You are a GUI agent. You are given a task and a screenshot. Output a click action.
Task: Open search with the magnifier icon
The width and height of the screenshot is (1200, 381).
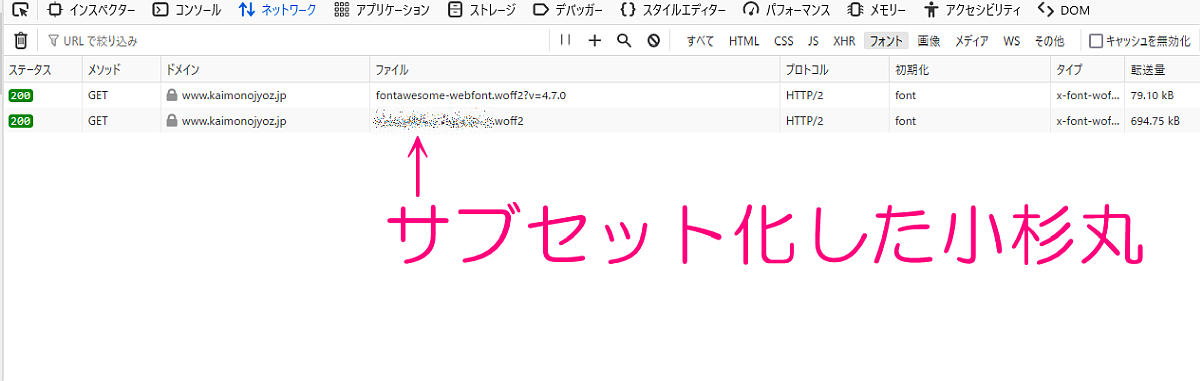[624, 41]
